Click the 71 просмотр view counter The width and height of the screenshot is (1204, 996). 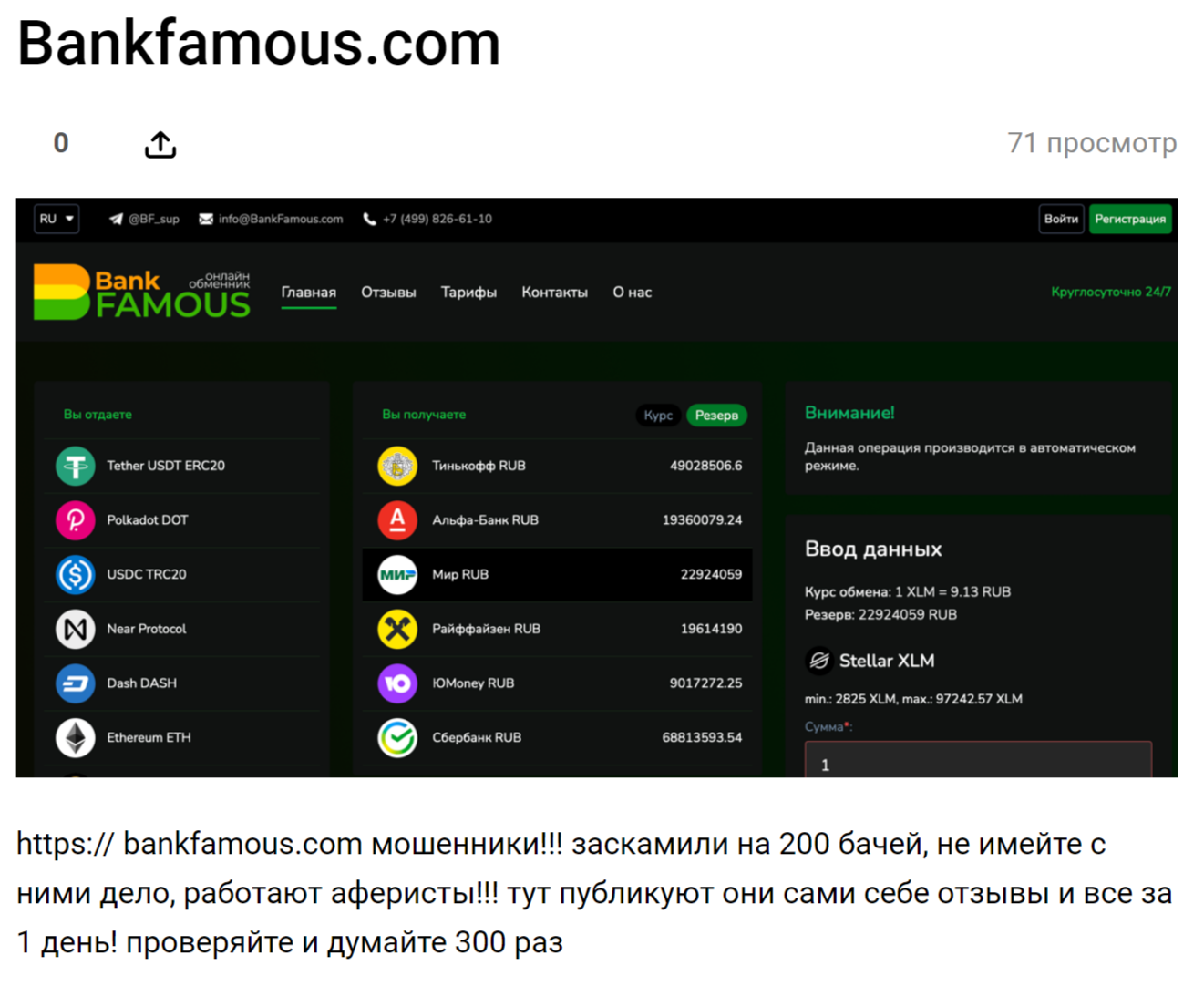[x=1092, y=143]
